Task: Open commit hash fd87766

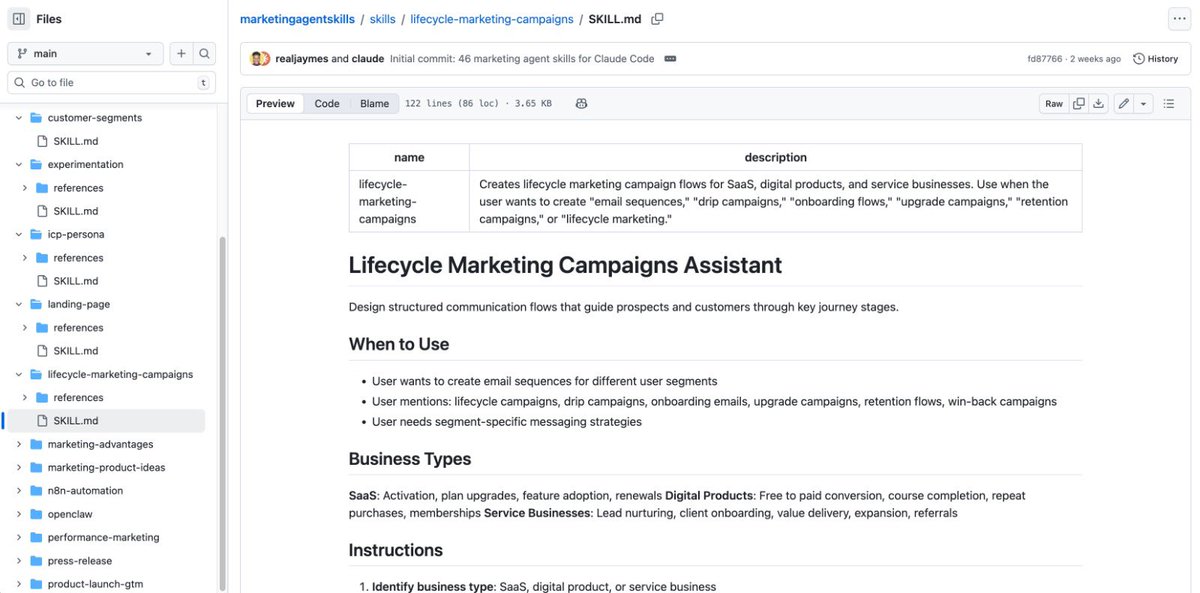Action: pos(1046,59)
